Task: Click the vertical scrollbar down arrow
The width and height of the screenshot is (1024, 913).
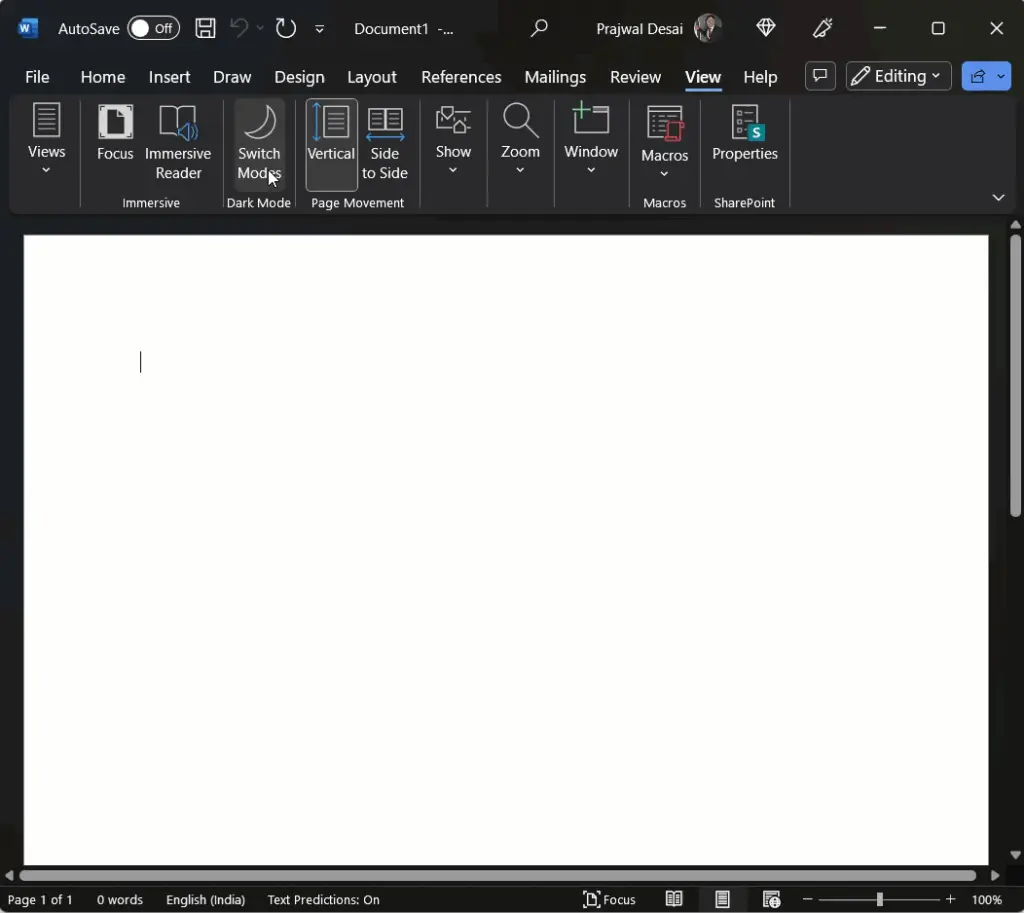Action: click(1015, 854)
